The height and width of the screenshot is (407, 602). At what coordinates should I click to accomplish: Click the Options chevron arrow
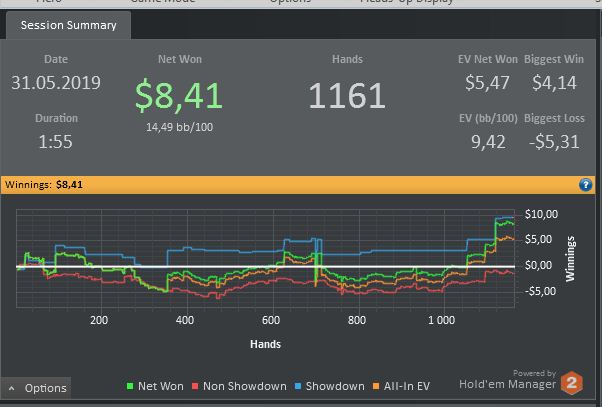pyautogui.click(x=12, y=388)
